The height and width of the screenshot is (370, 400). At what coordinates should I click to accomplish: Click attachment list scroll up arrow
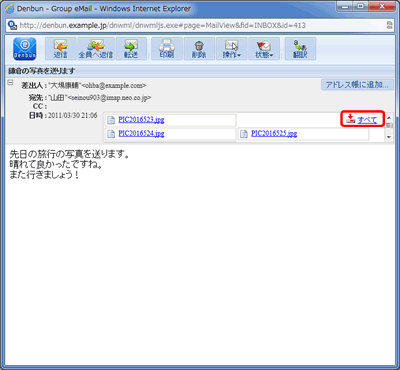389,118
